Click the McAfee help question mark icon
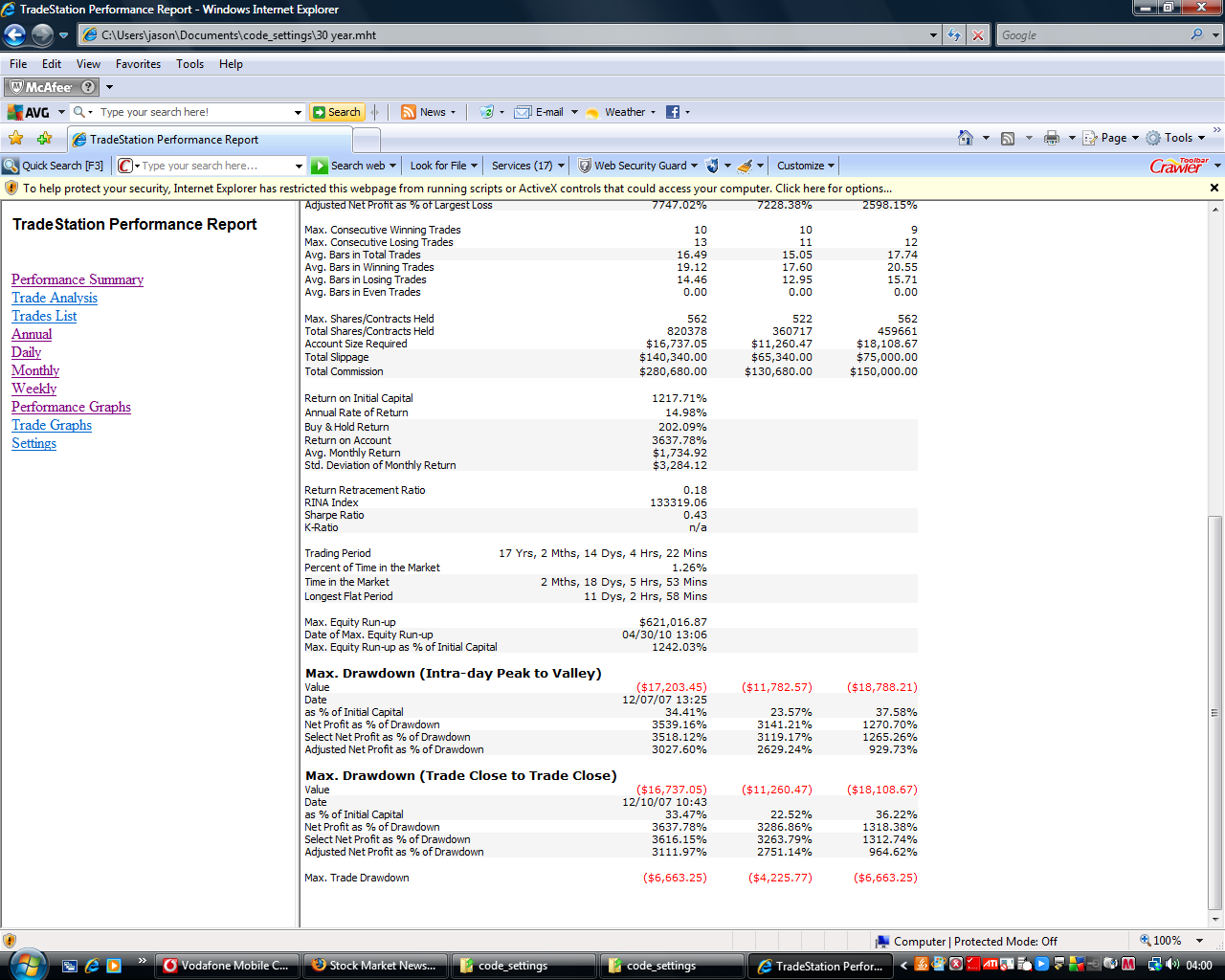This screenshot has height=980, width=1225. [88, 87]
